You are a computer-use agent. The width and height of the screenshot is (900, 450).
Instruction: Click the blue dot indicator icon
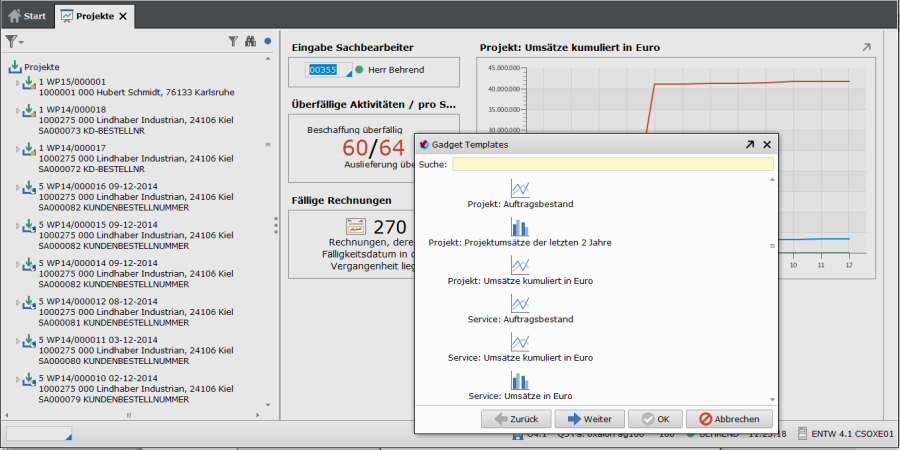[267, 41]
